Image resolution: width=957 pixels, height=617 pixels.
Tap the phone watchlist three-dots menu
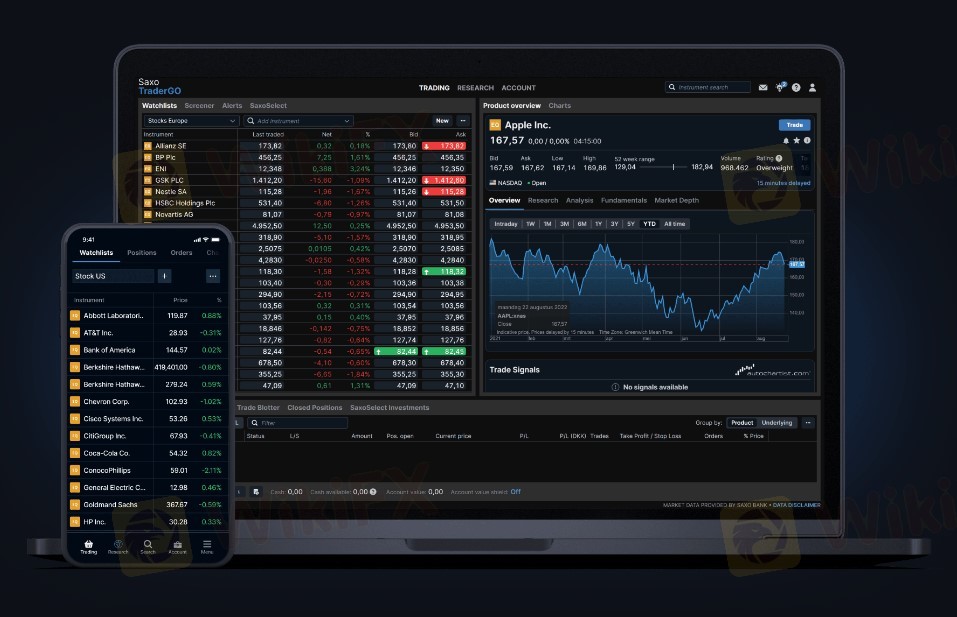(x=212, y=276)
